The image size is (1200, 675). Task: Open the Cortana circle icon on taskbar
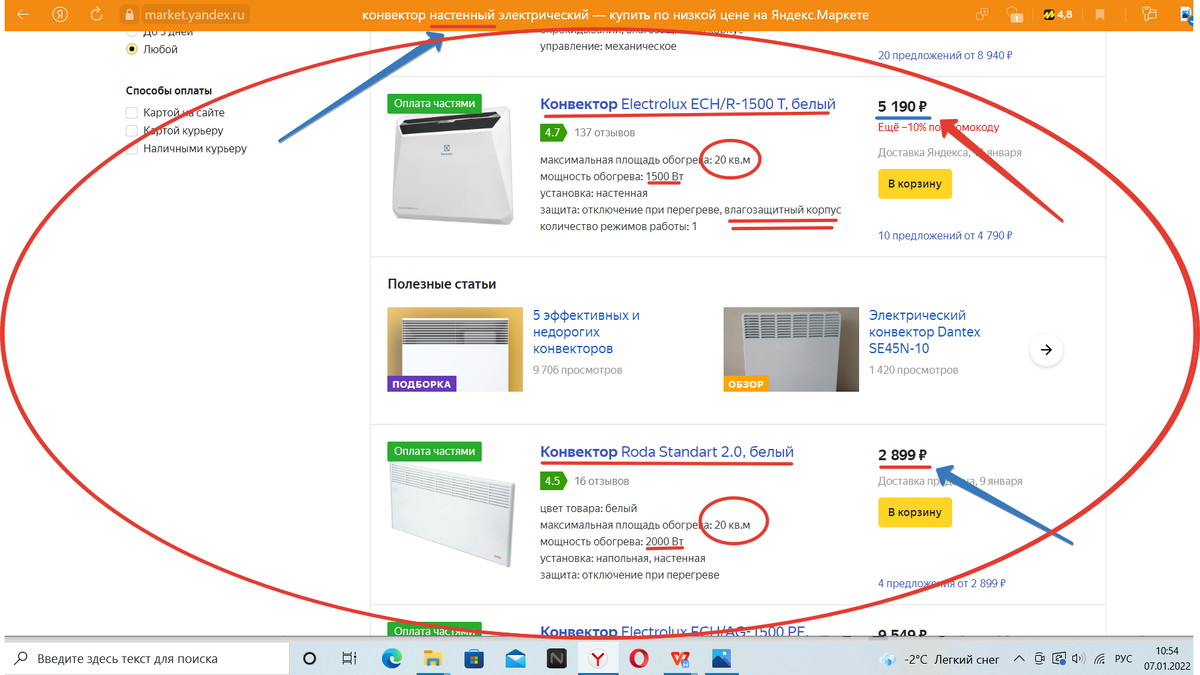click(x=309, y=658)
